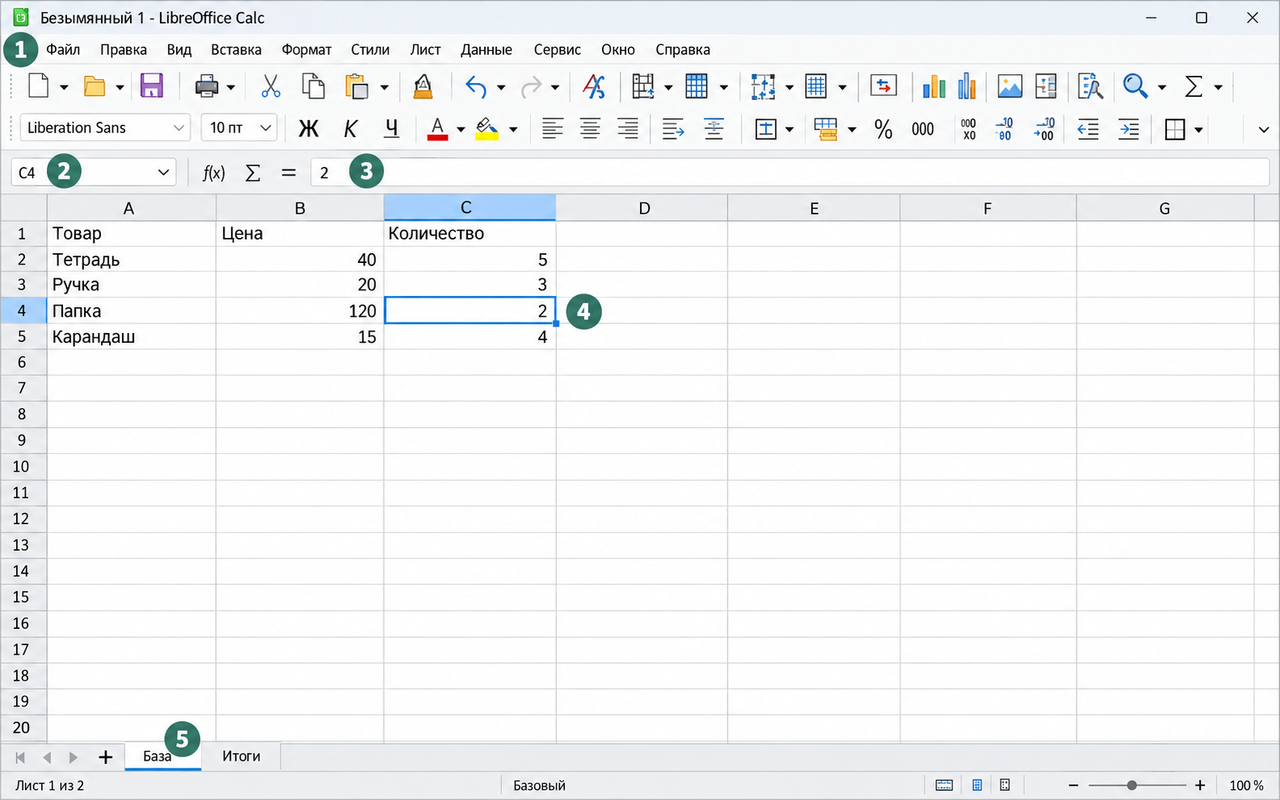This screenshot has height=800, width=1280.
Task: Switch to the Итоги sheet tab
Action: pyautogui.click(x=241, y=757)
